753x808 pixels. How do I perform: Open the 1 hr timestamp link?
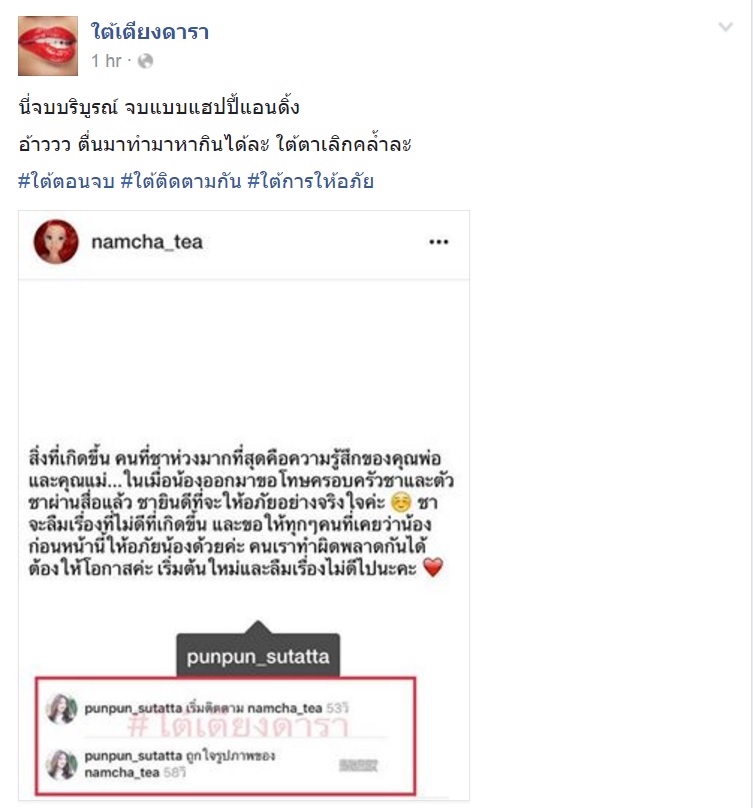pyautogui.click(x=106, y=61)
